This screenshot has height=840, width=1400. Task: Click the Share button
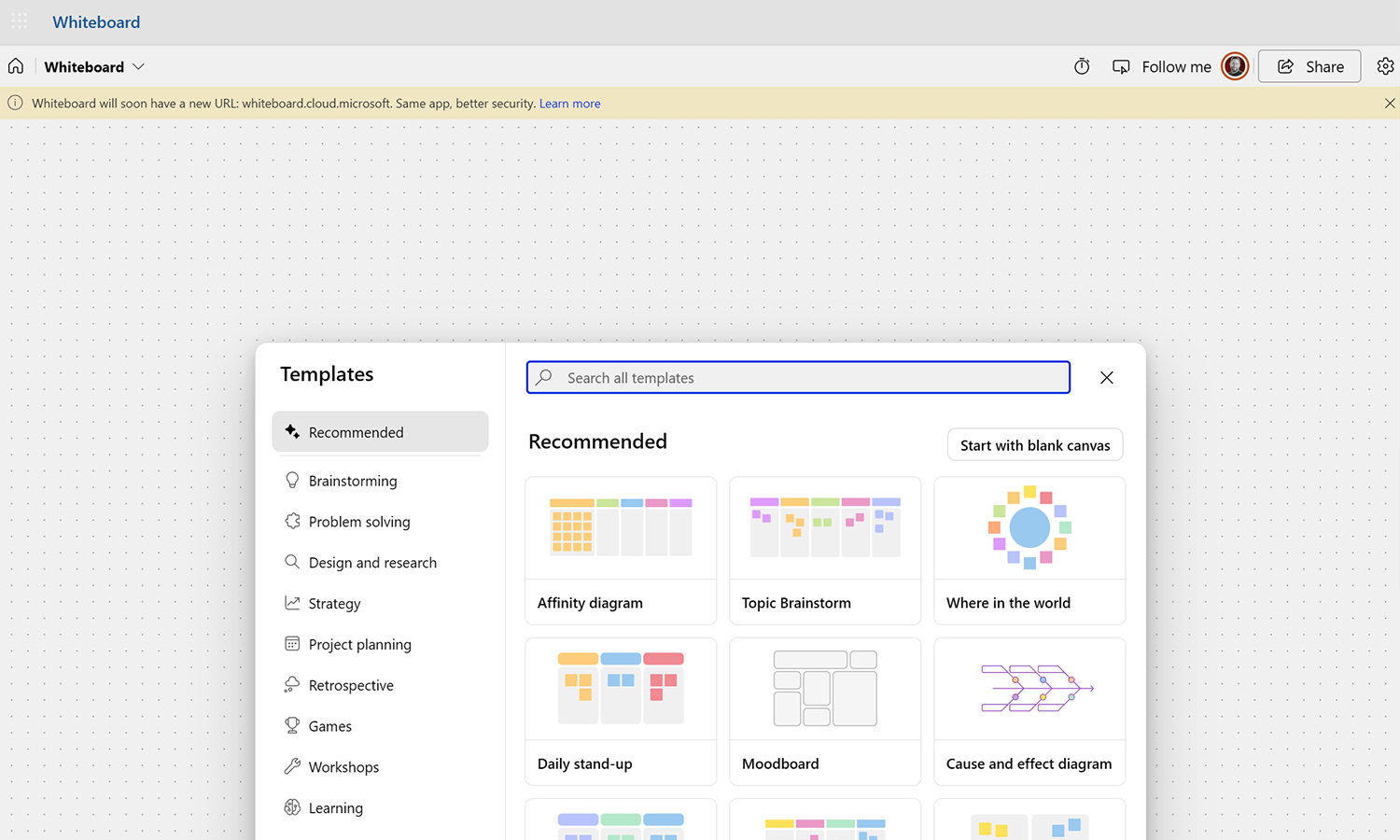[x=1309, y=65]
